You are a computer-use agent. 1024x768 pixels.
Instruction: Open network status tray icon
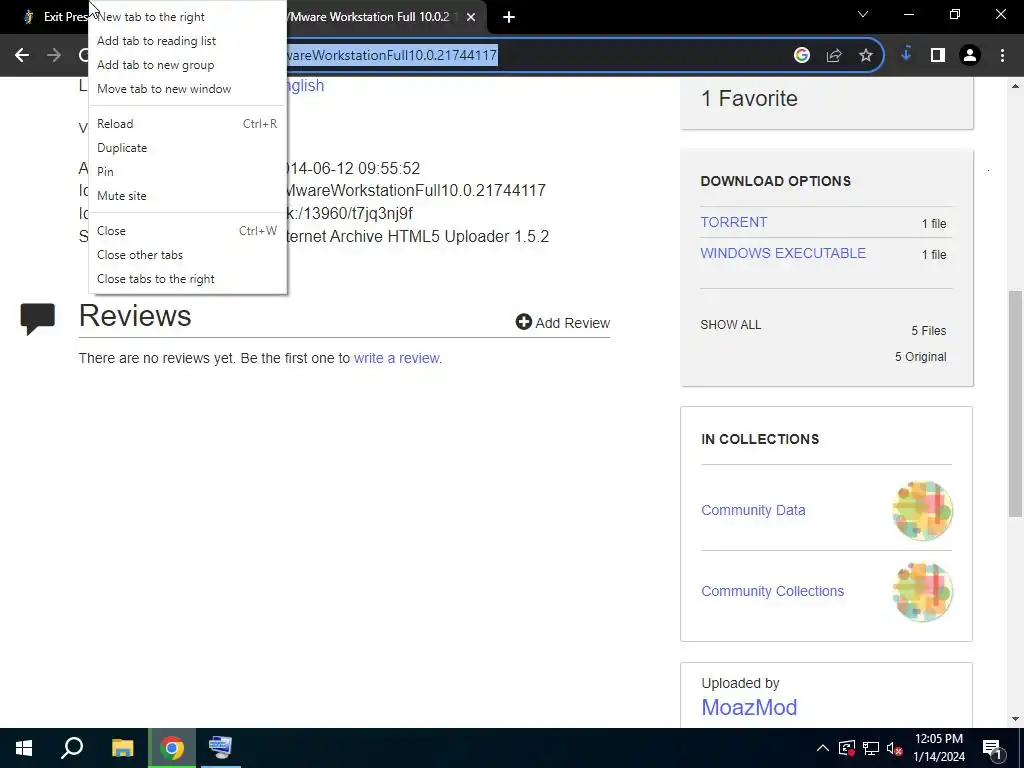tap(871, 748)
